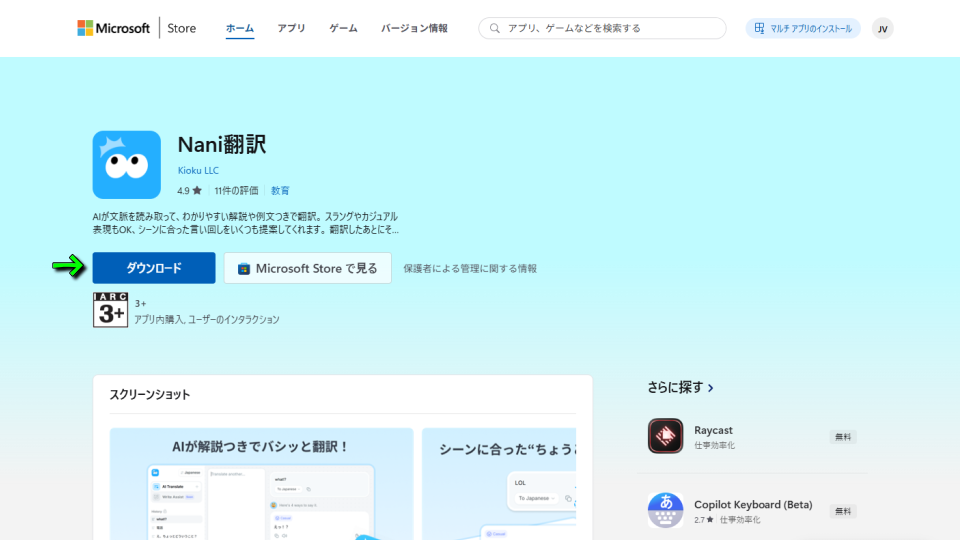Click the Raycast app icon

click(665, 436)
